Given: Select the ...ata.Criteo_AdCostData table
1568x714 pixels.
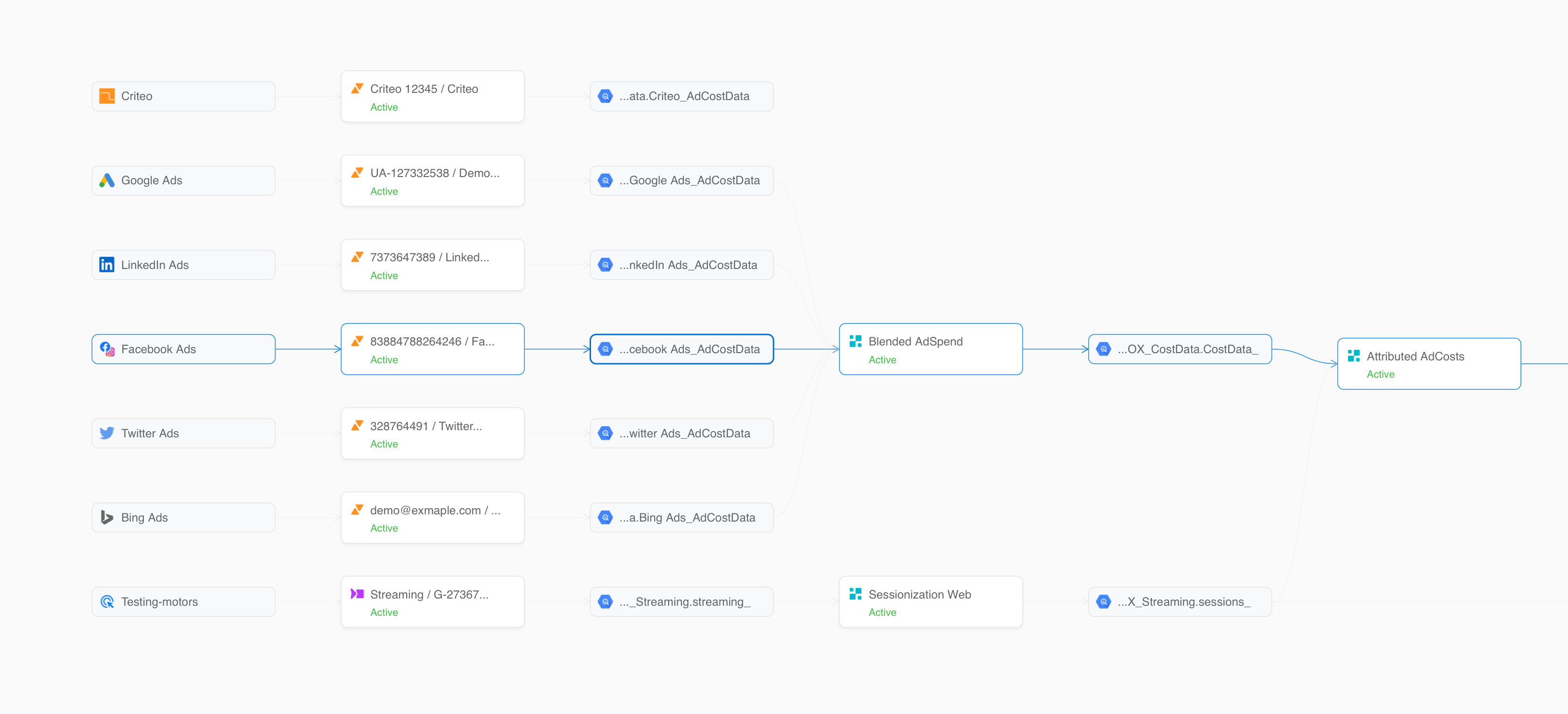Looking at the screenshot, I should point(682,96).
